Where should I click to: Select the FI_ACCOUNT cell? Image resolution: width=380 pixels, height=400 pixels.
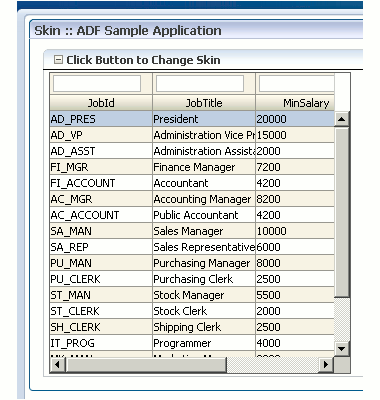click(x=101, y=183)
